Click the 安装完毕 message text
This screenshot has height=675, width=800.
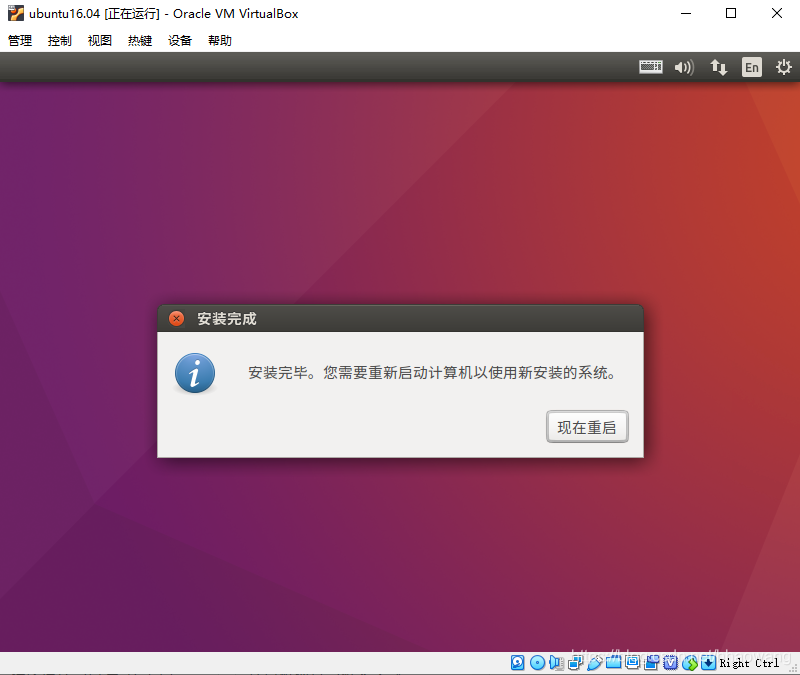(x=433, y=373)
